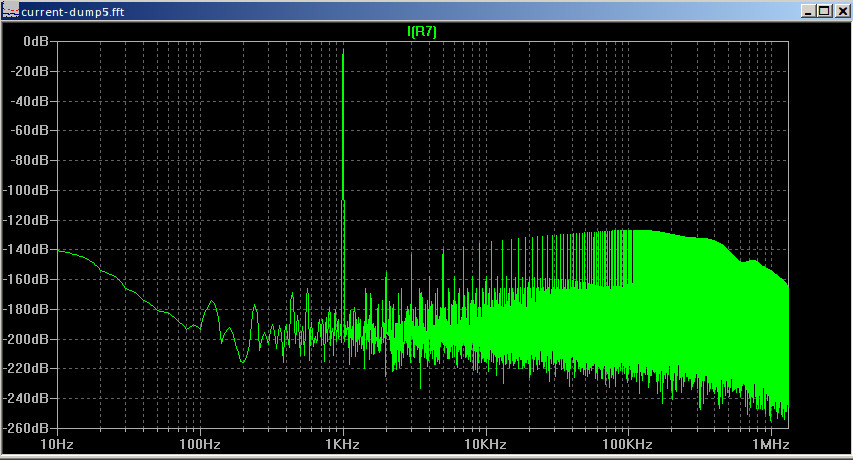Click the -100dB axis label
The image size is (853, 460).
(x=26, y=190)
